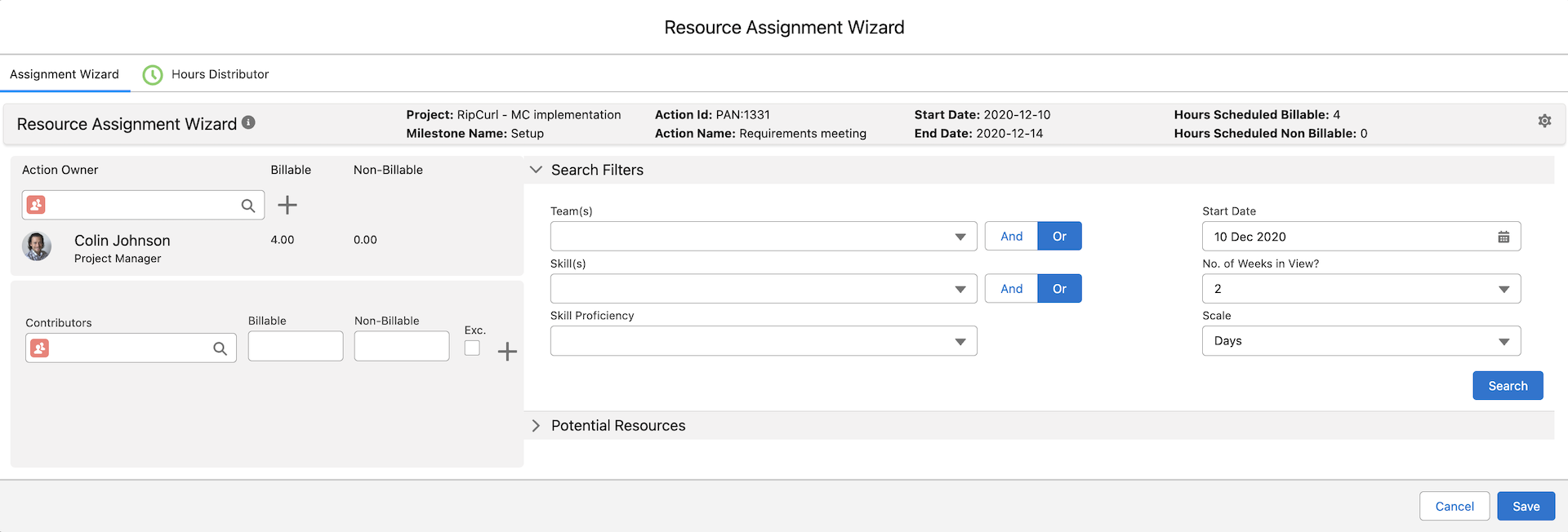The image size is (1568, 532).
Task: Click the Action Owner user icon
Action: [x=36, y=205]
